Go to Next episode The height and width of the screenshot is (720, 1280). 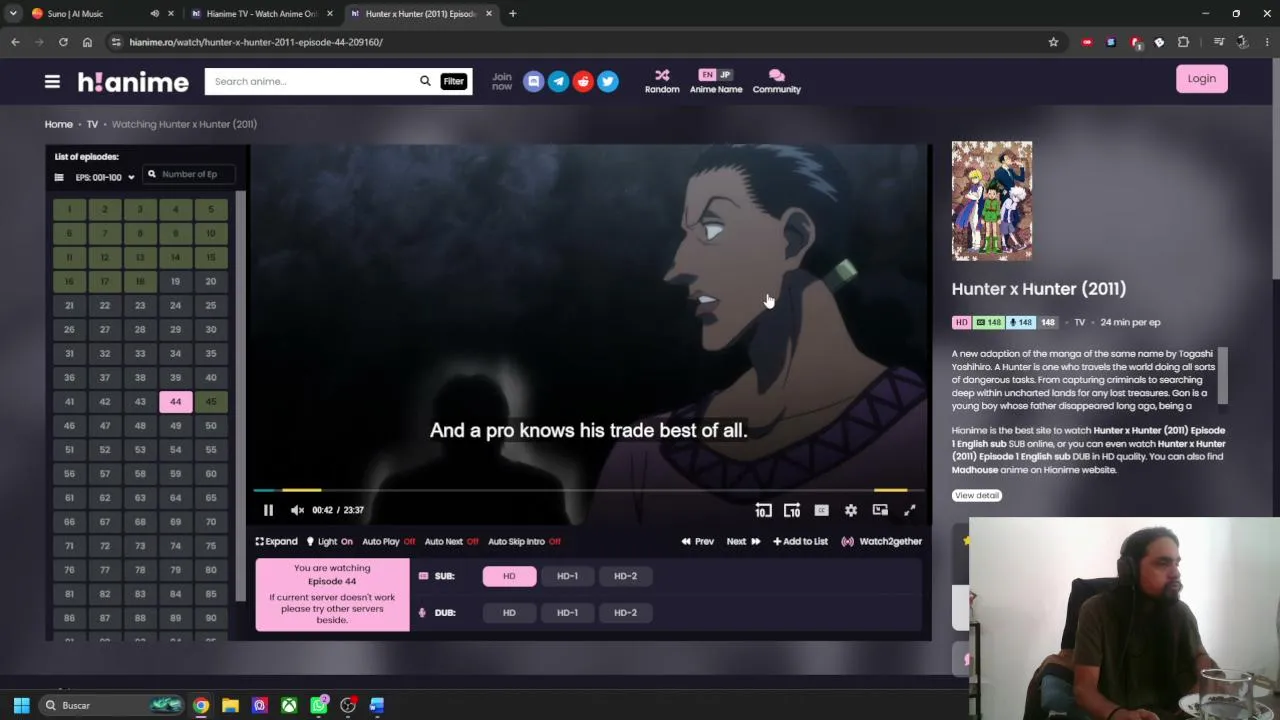[x=743, y=541]
